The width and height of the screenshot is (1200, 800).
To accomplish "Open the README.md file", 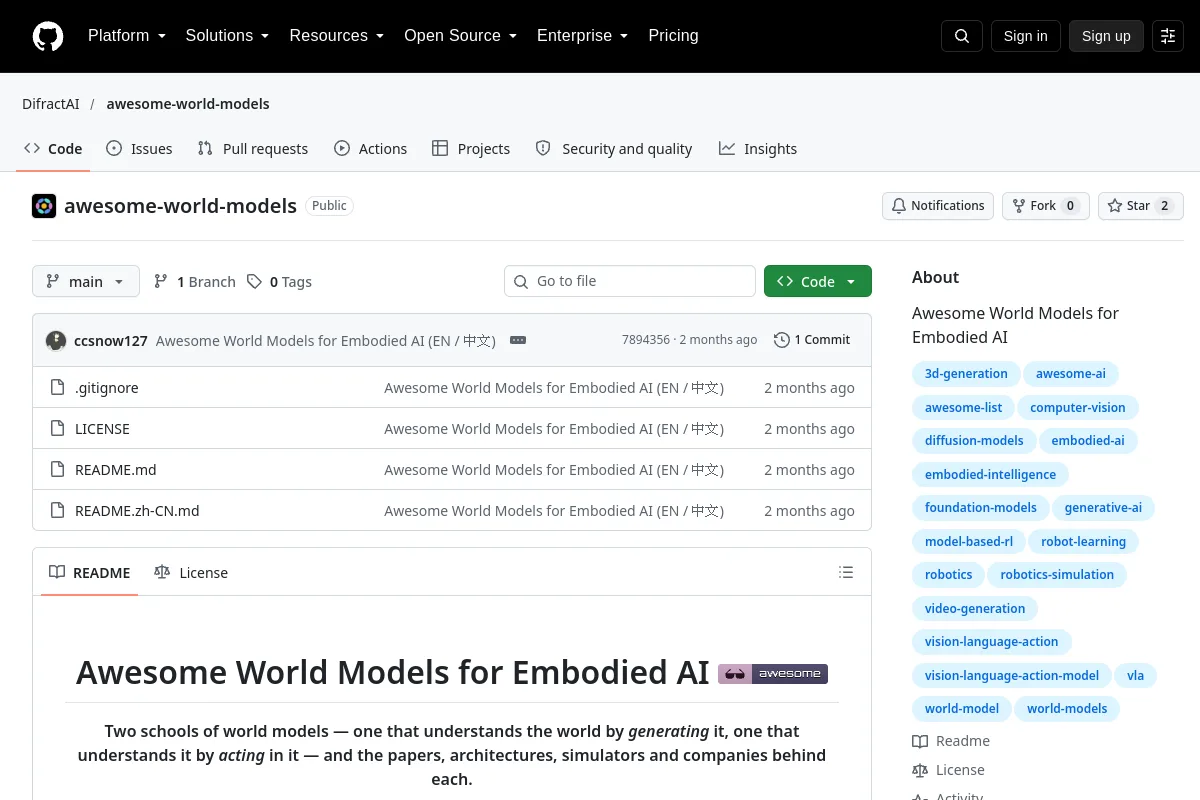I will [116, 470].
